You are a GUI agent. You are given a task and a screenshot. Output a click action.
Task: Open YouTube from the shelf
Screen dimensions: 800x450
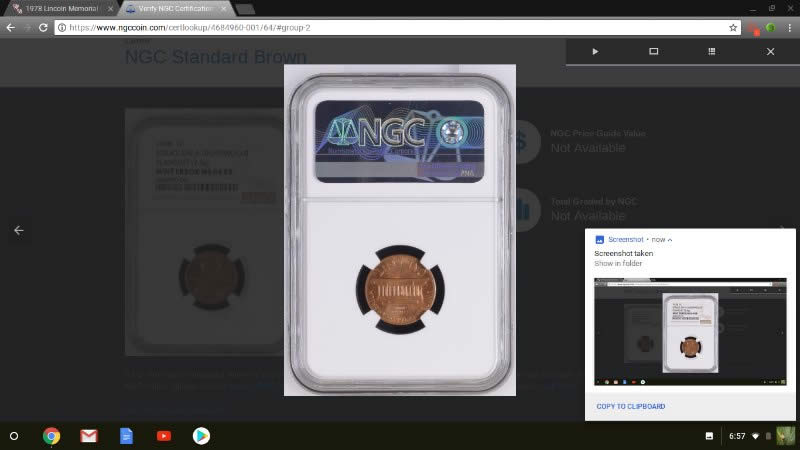[x=164, y=436]
